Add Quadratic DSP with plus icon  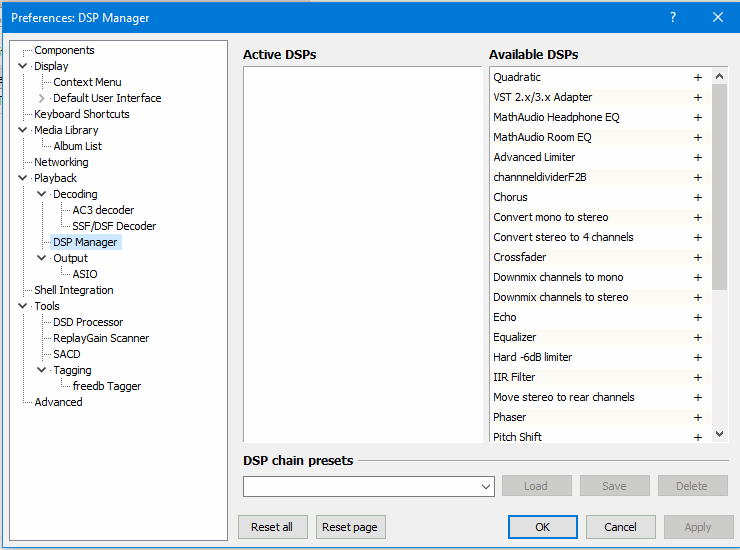click(x=698, y=77)
